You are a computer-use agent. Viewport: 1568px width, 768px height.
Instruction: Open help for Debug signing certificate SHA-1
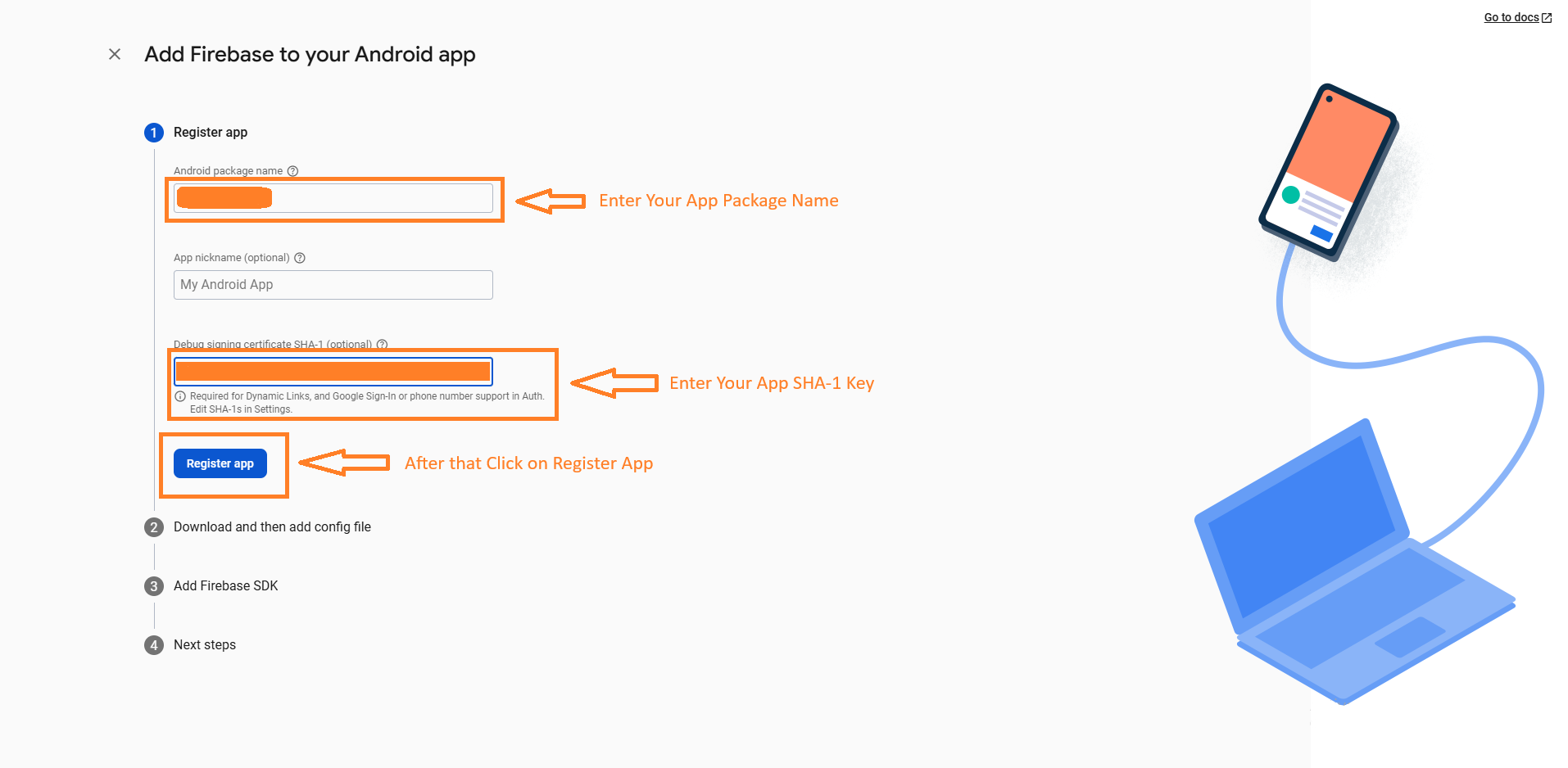[x=382, y=345]
